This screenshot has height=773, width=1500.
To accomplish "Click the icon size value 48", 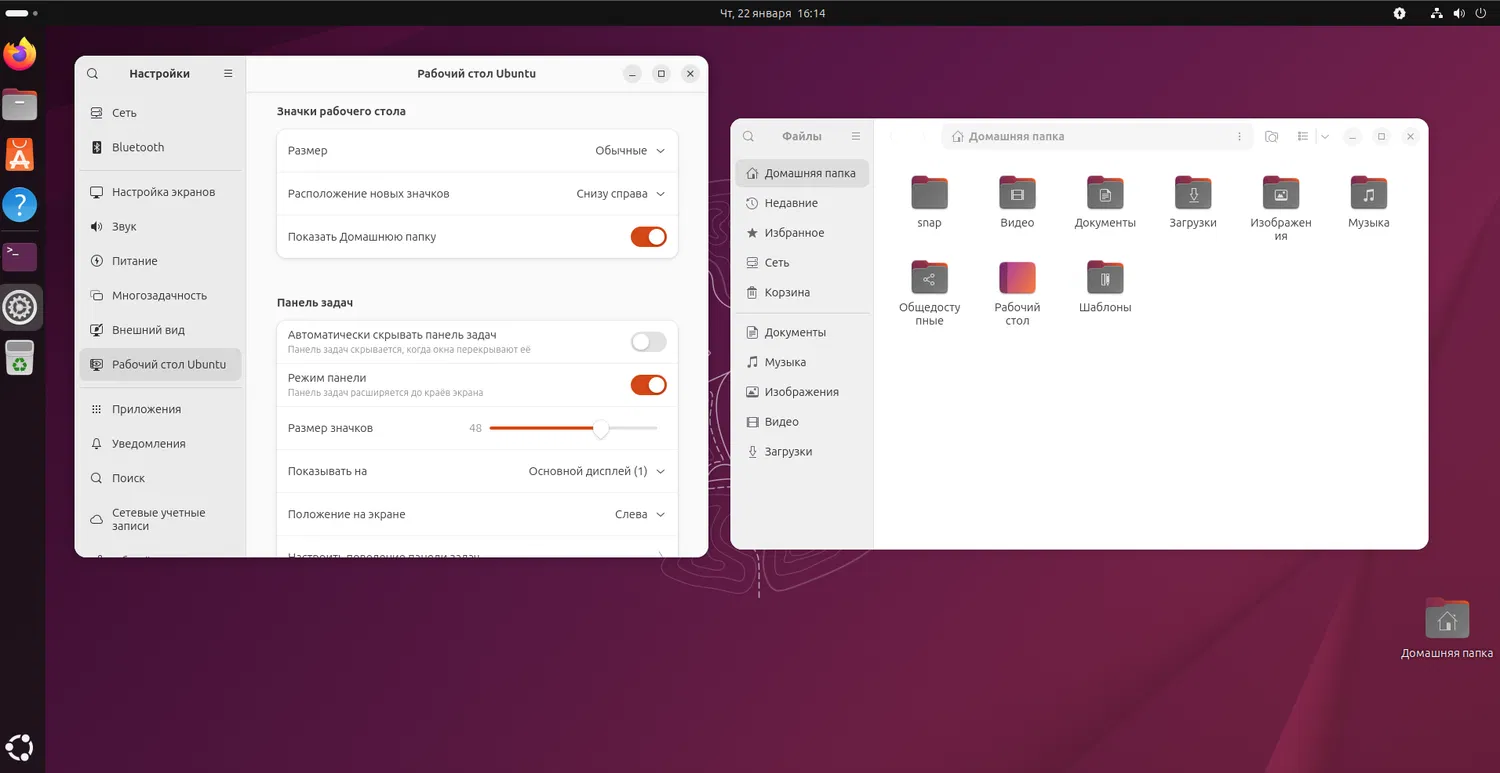I will coord(475,428).
